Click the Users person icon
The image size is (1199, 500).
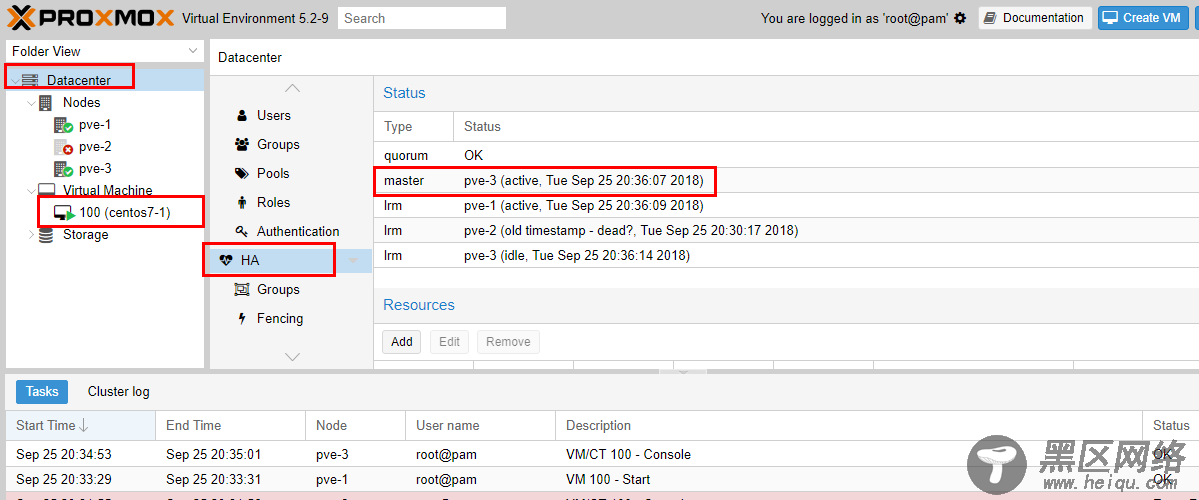(x=242, y=115)
